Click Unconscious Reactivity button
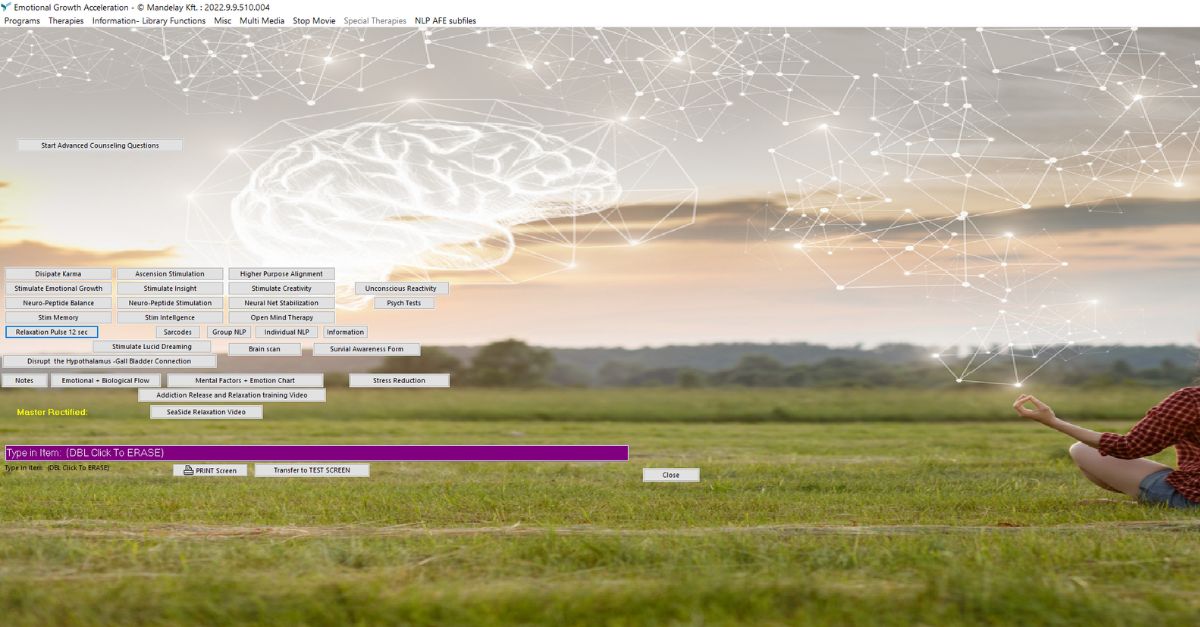Viewport: 1200px width, 627px height. 401,288
